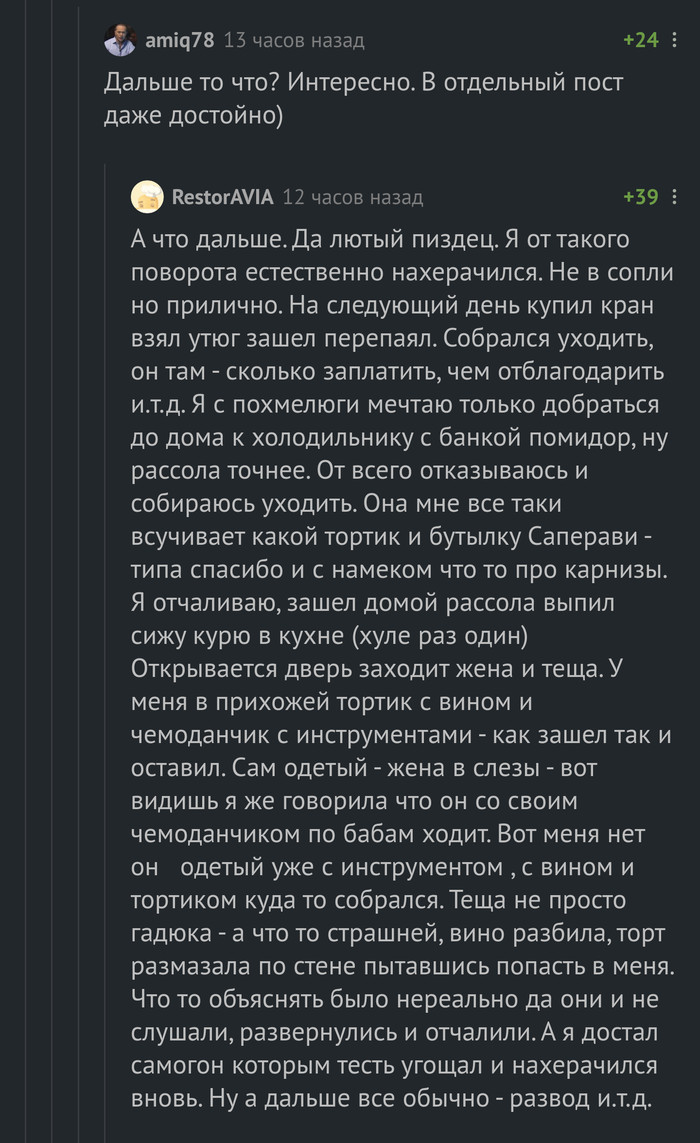The height and width of the screenshot is (1143, 700).
Task: Click the divider bar beside +39
Action: tap(674, 197)
